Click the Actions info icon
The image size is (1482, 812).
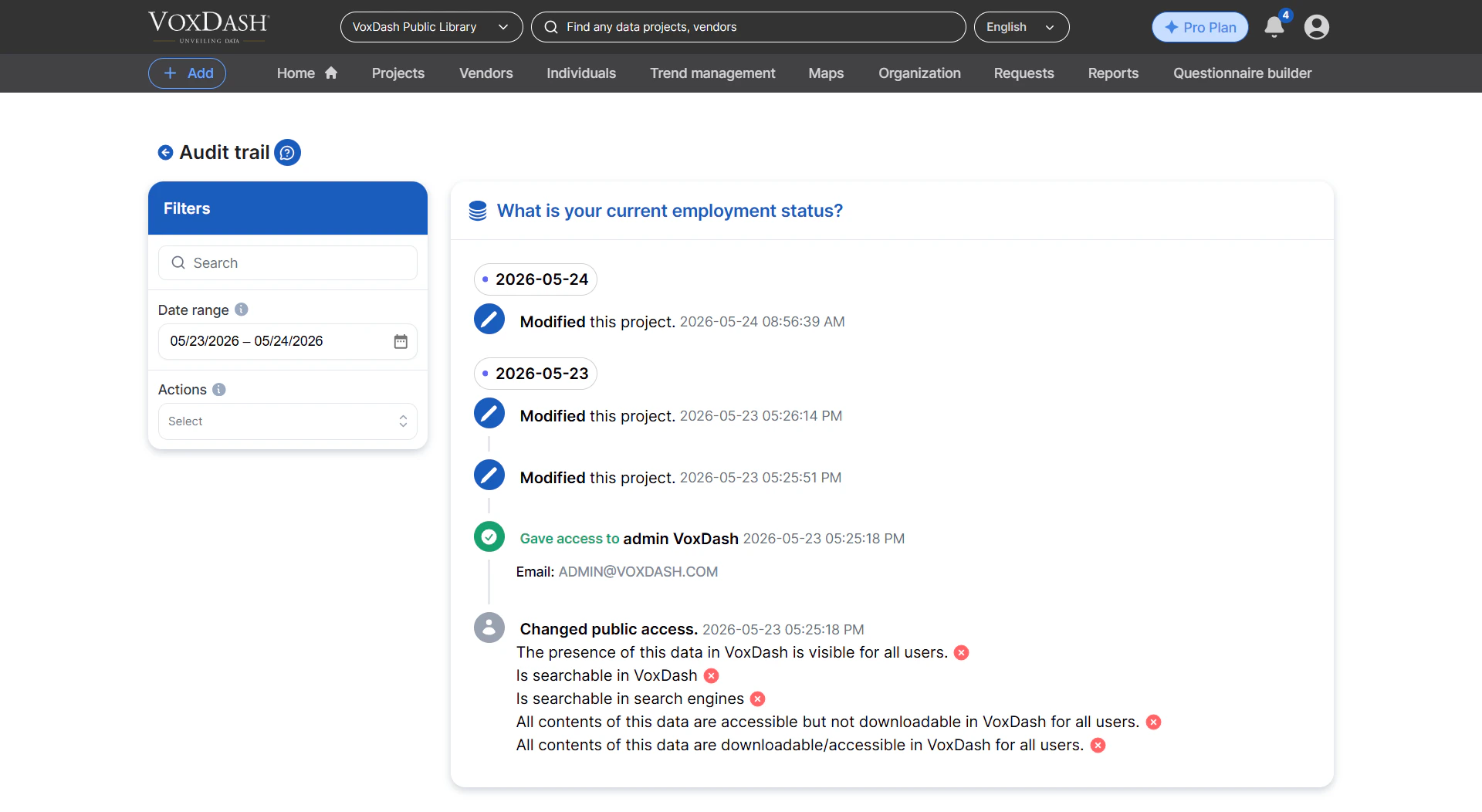(219, 390)
